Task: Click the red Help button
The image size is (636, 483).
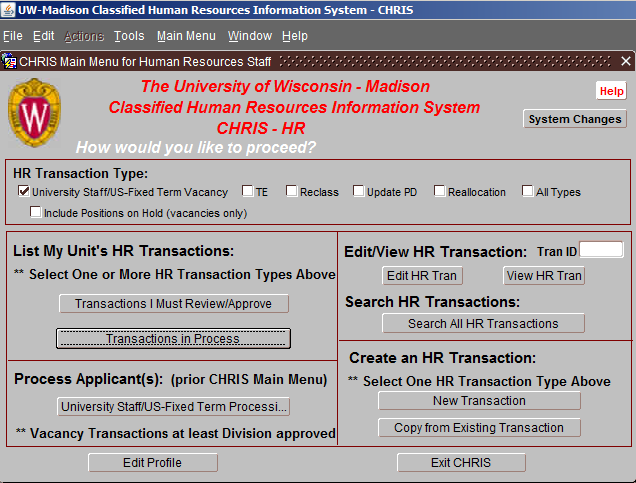Action: click(611, 91)
